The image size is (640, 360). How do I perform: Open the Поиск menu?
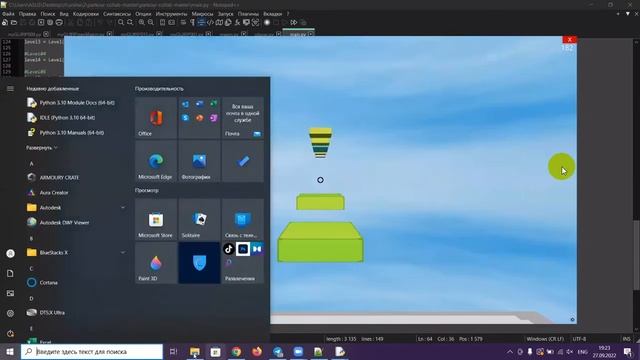coord(48,14)
